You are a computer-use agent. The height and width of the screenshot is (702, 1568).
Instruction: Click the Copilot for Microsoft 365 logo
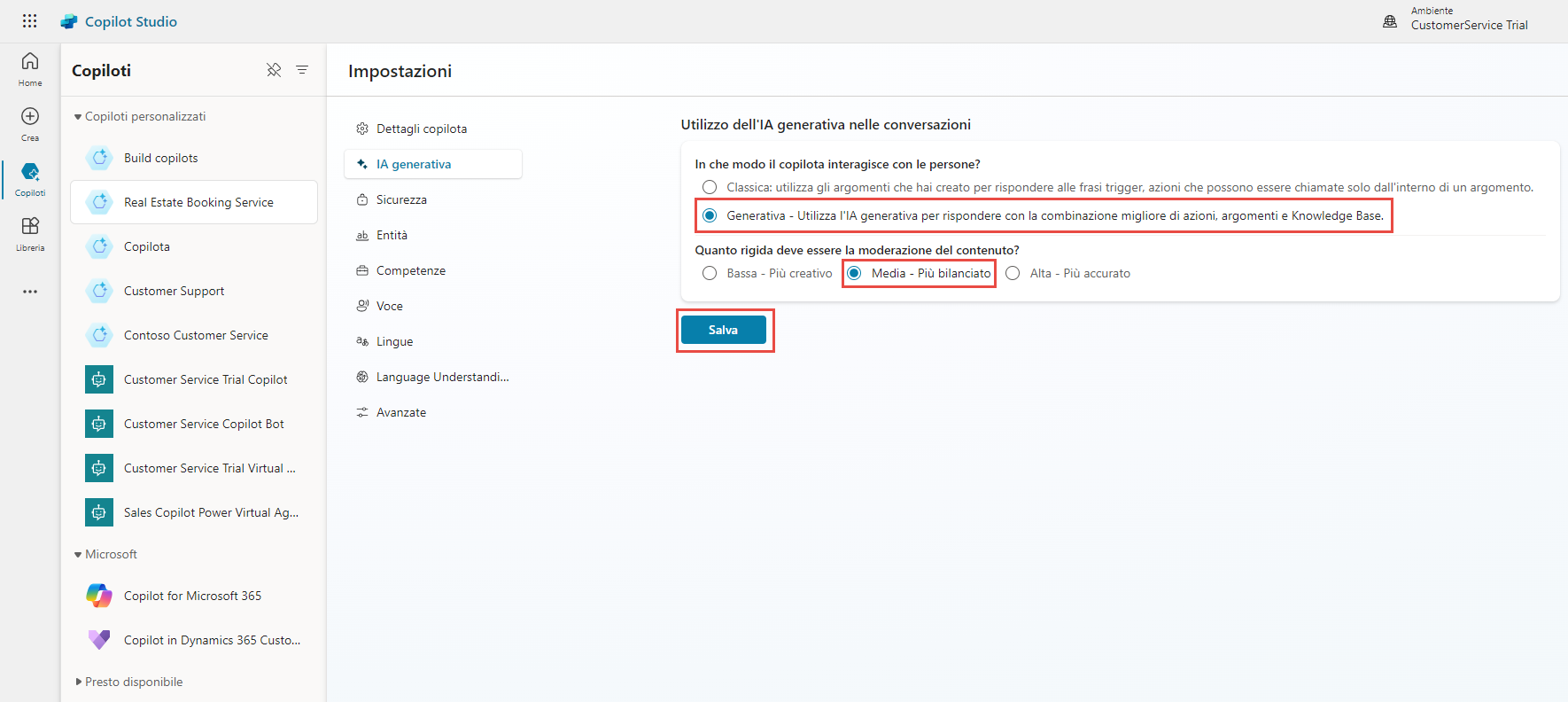point(99,596)
